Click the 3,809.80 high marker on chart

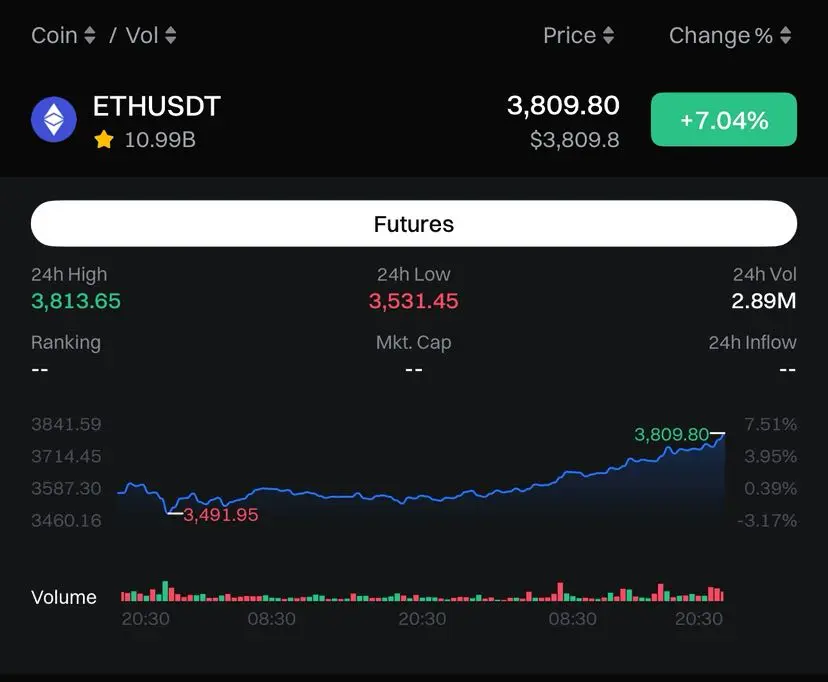point(671,434)
